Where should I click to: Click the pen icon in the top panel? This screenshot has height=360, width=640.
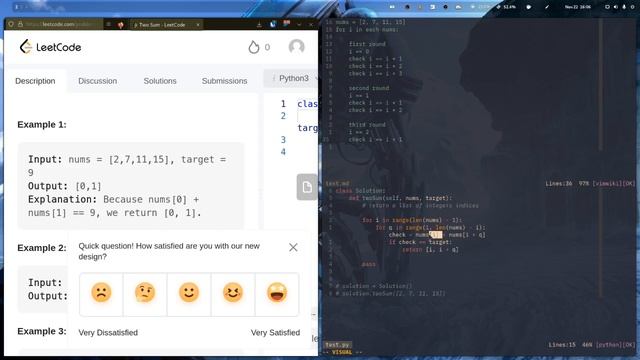(547, 7)
